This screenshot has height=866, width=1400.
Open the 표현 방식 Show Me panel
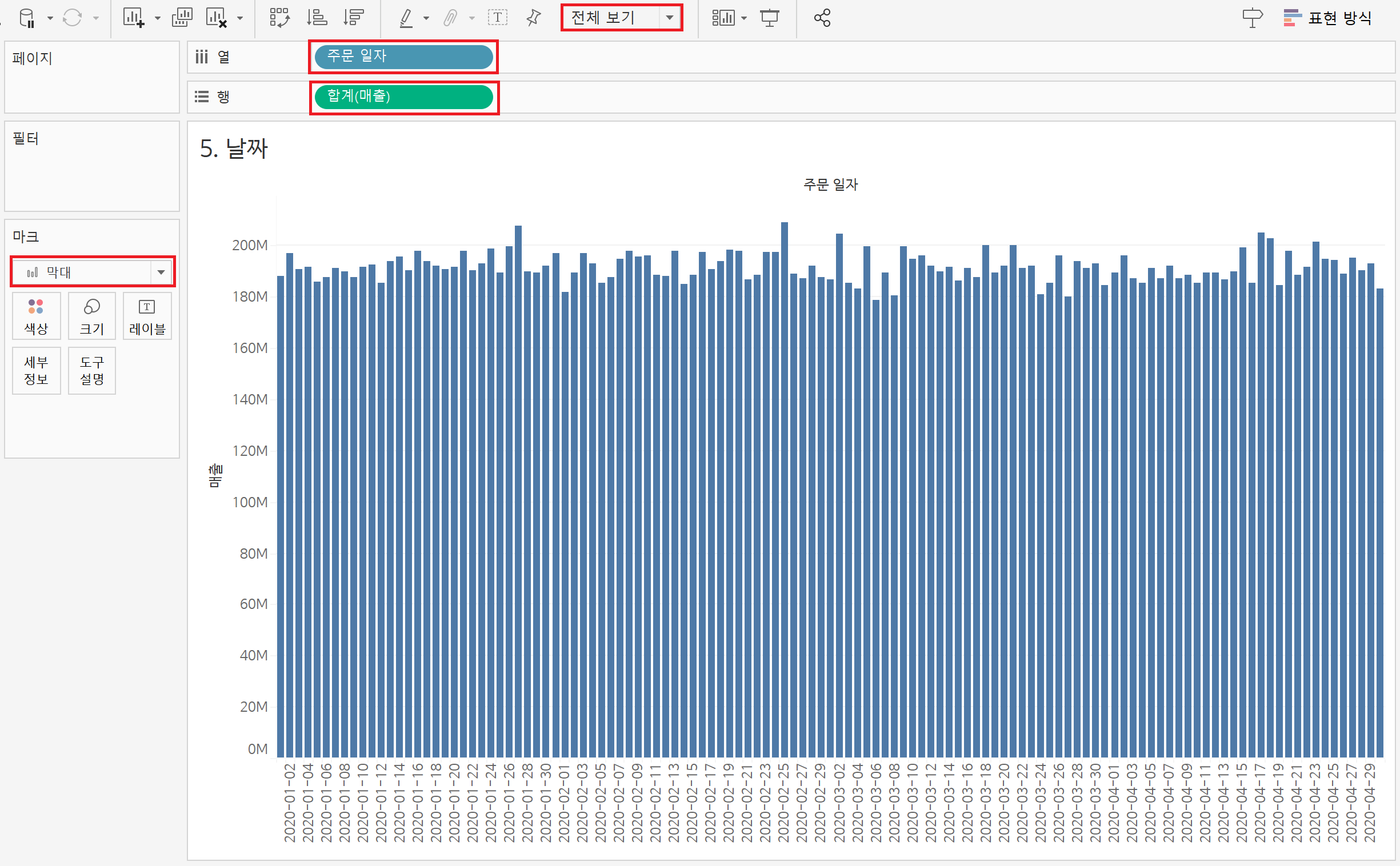pos(1327,18)
